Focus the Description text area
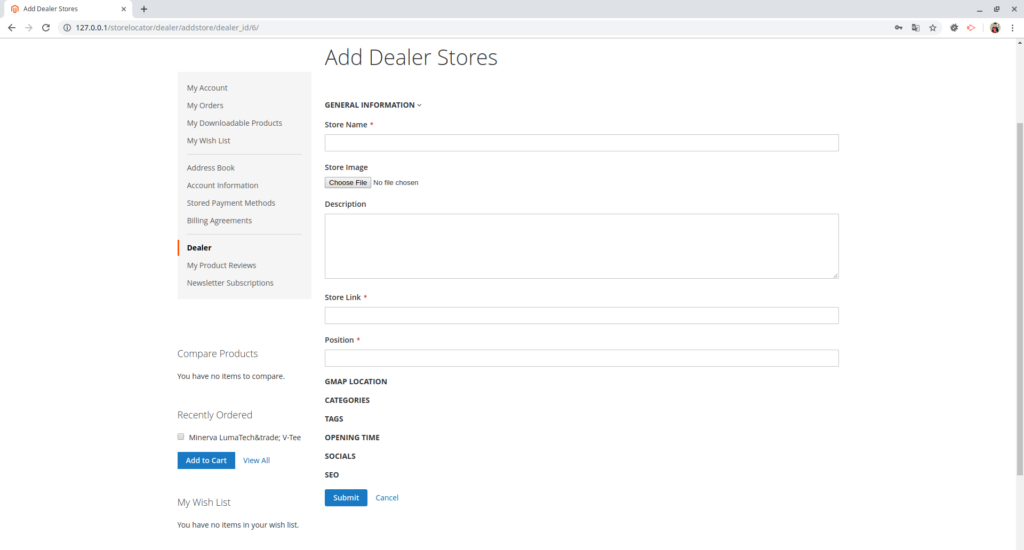 pyautogui.click(x=581, y=246)
